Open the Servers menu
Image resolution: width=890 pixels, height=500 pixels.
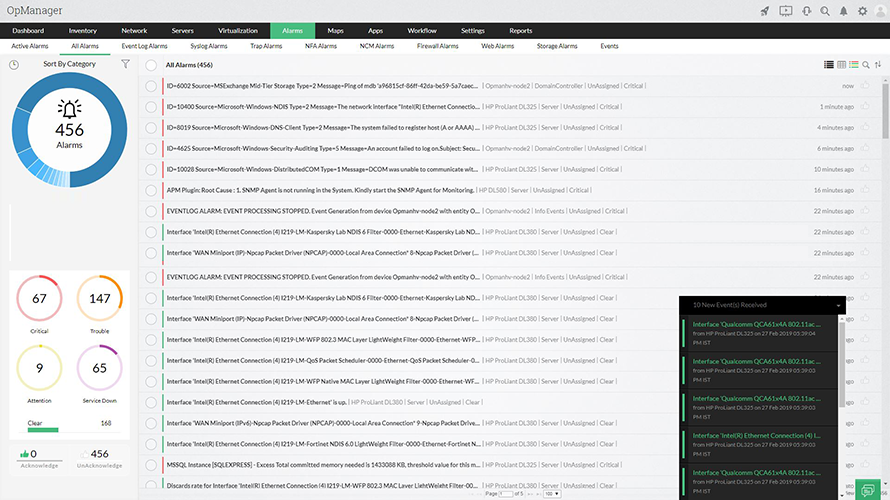182,31
